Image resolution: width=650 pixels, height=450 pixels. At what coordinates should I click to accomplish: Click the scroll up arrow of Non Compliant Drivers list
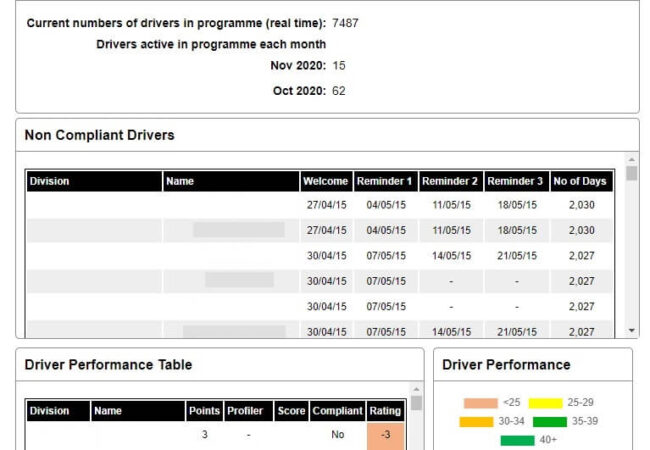pos(631,159)
